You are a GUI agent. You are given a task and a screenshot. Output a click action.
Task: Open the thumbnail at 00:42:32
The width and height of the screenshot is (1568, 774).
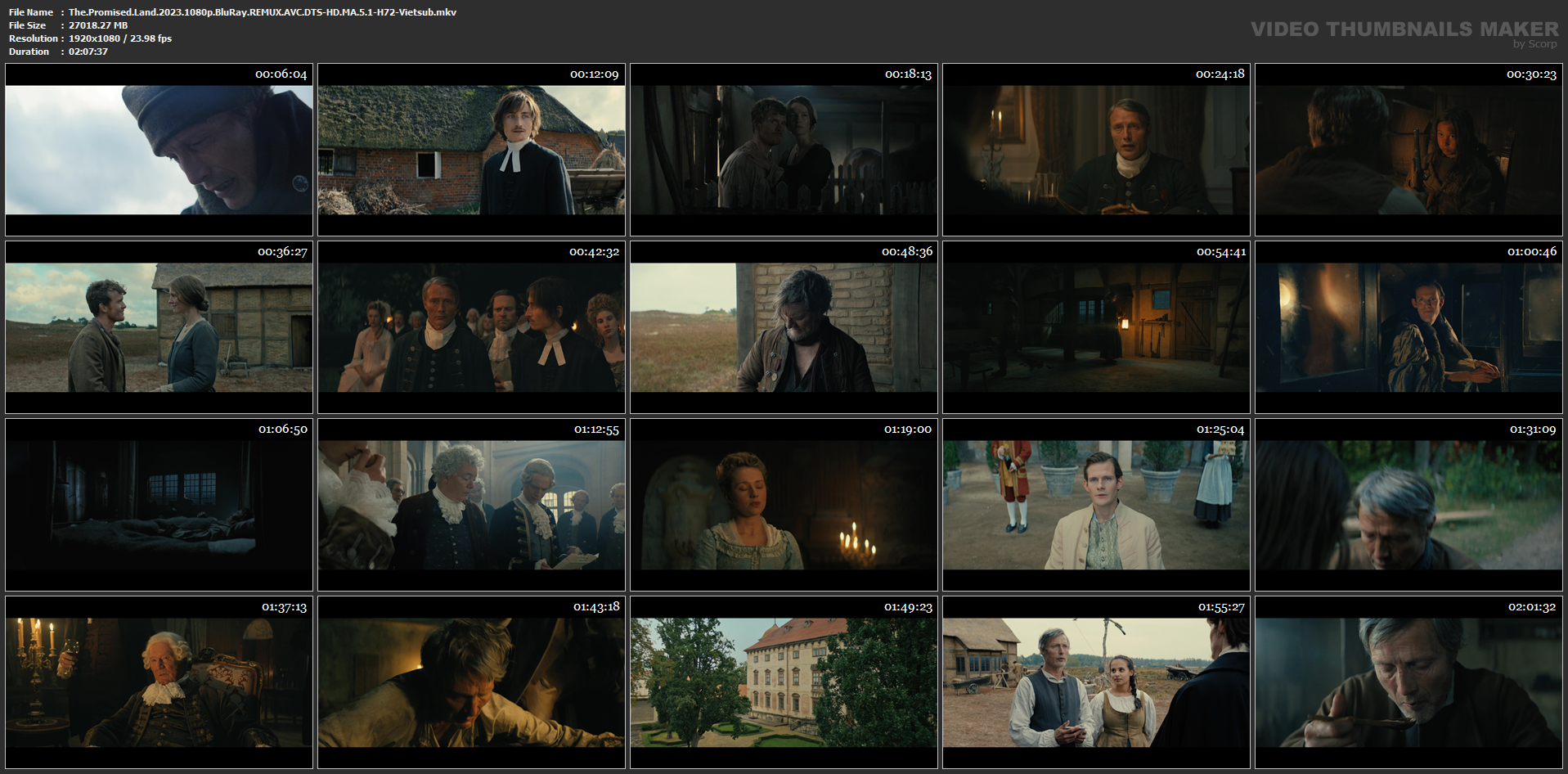(471, 327)
